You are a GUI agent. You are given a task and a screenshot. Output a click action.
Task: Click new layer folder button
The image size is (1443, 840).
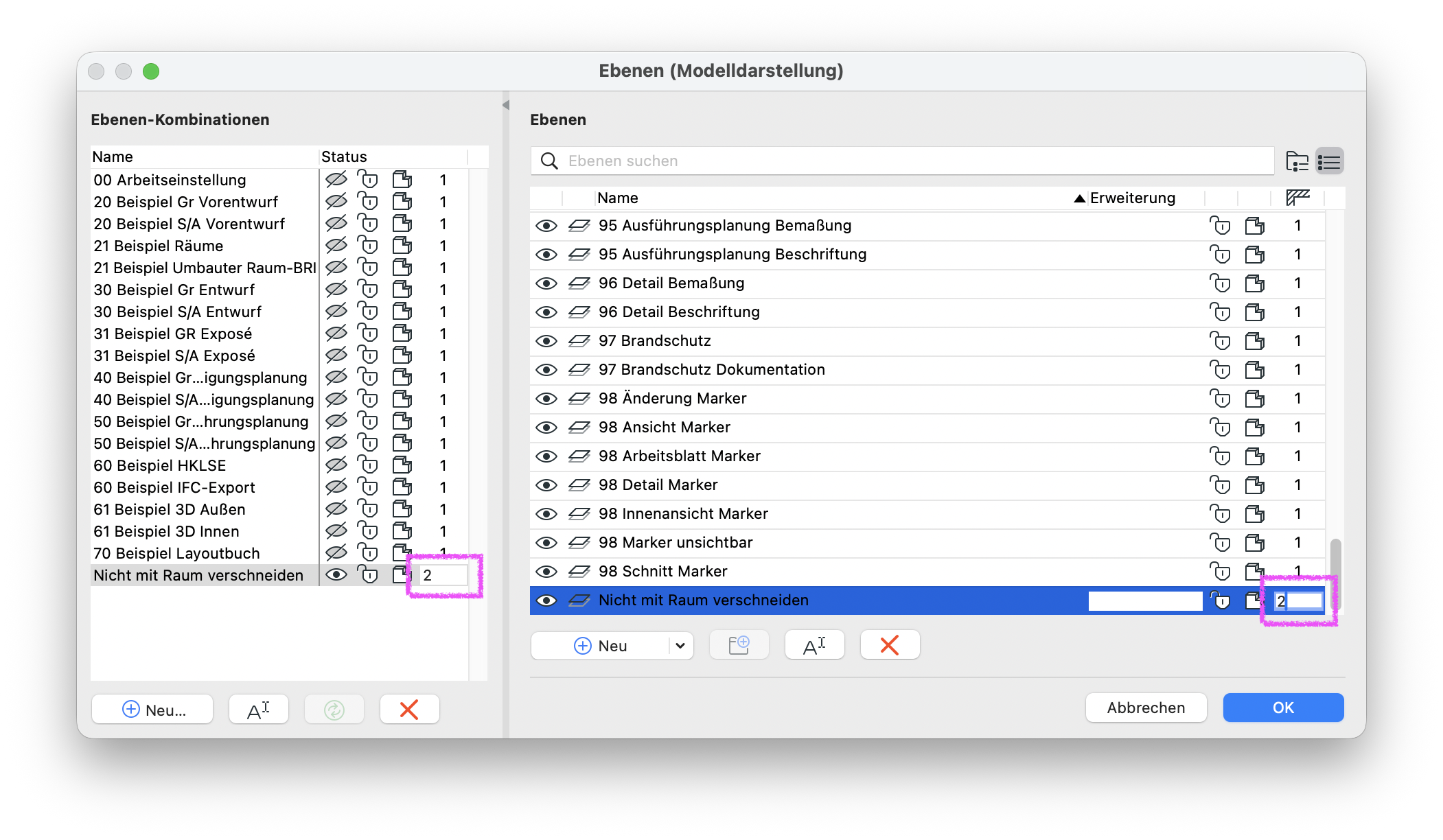739,645
